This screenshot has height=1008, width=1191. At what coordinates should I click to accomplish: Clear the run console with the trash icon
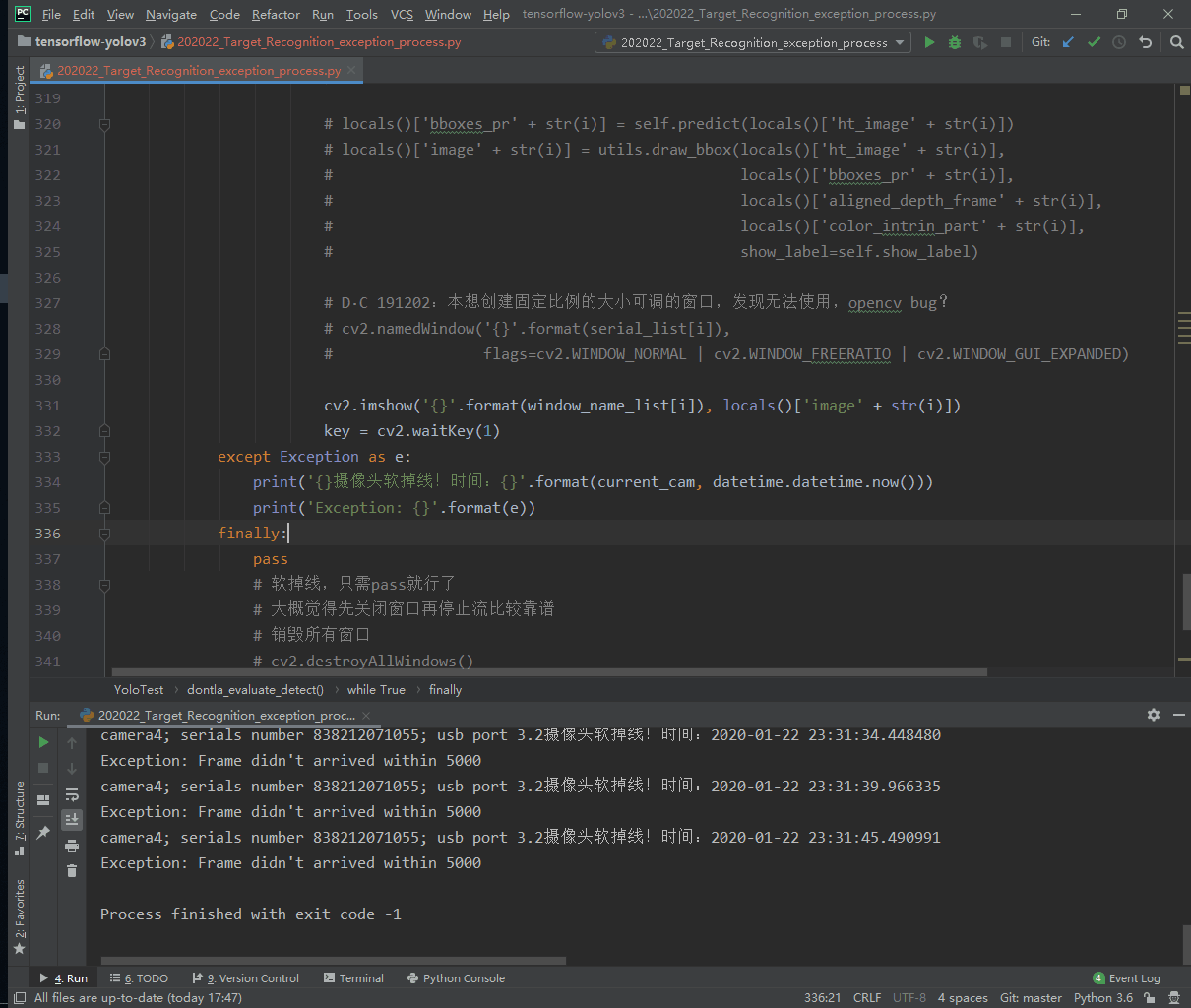[71, 870]
